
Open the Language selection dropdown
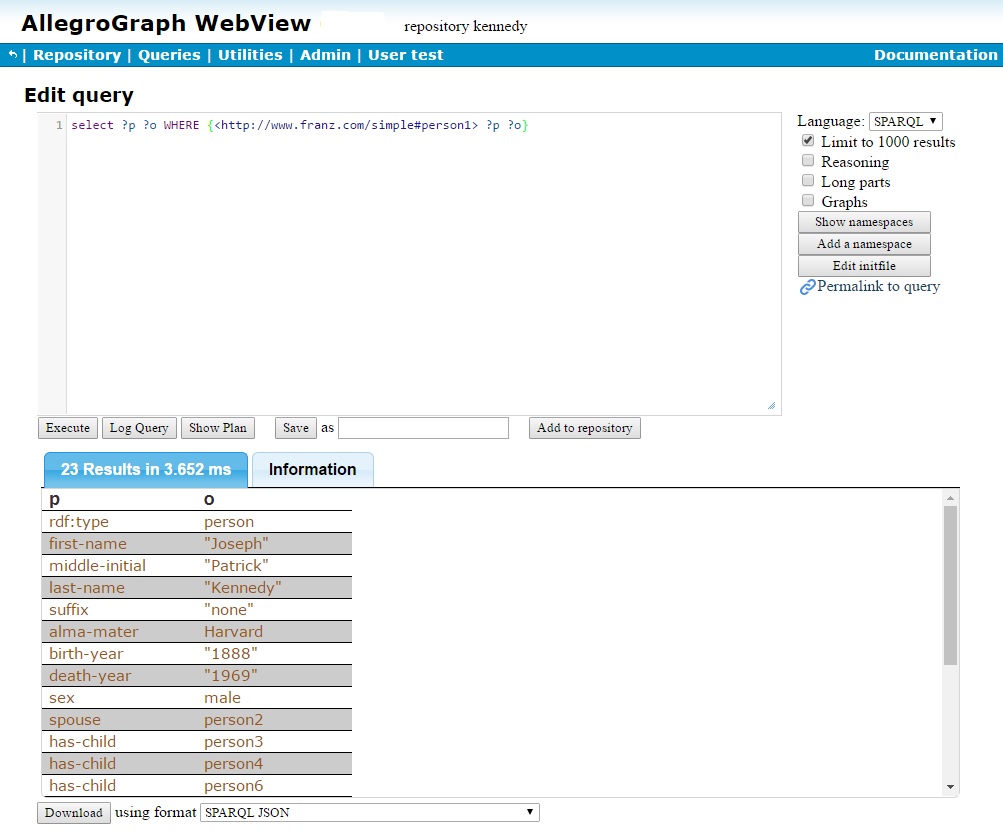point(904,121)
